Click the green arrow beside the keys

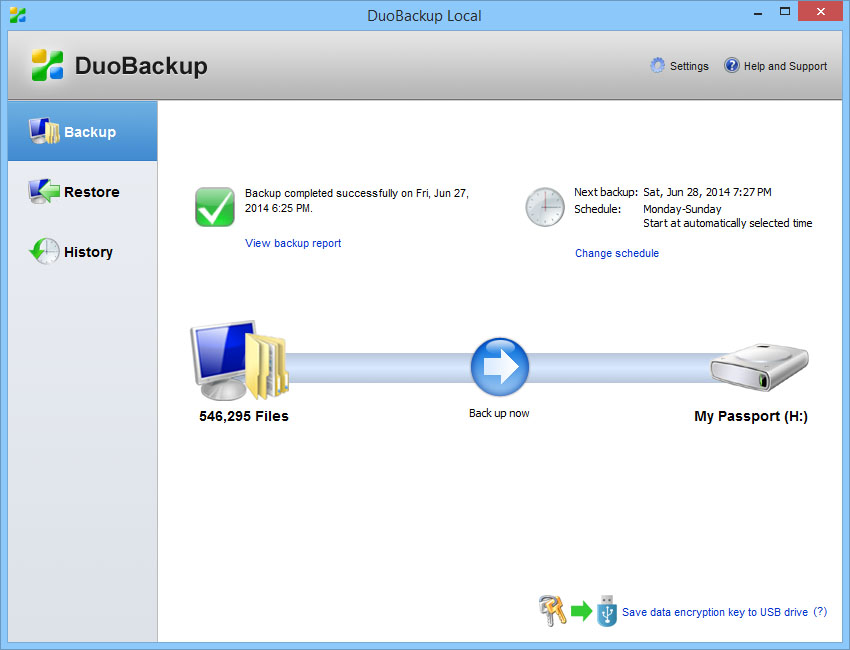(582, 611)
